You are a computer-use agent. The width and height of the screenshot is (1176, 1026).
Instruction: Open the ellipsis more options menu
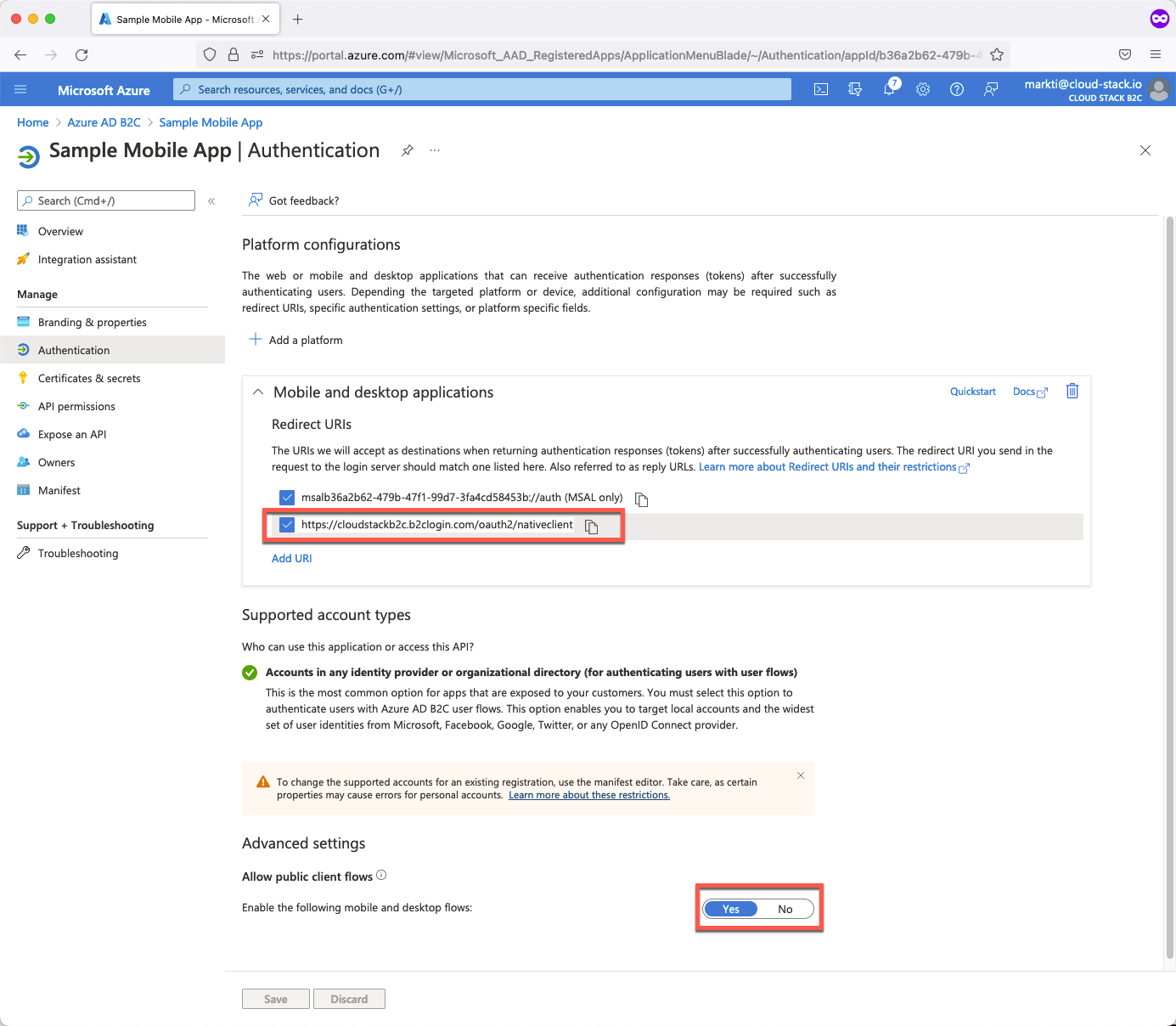pos(435,150)
